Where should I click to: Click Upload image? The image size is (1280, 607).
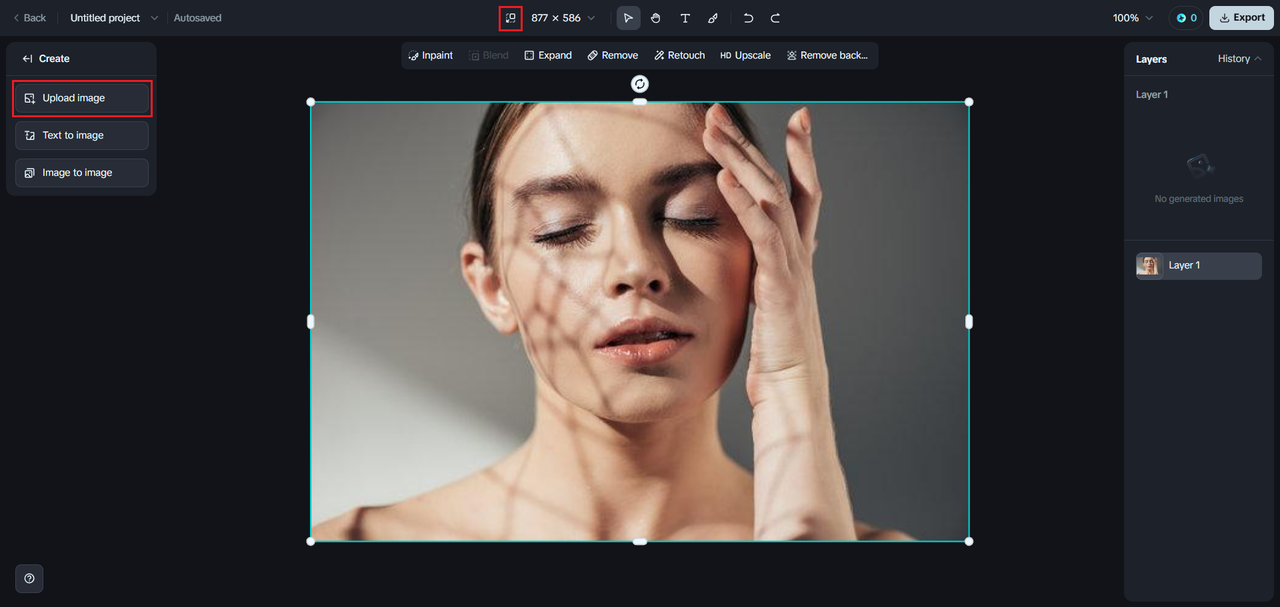click(x=82, y=98)
